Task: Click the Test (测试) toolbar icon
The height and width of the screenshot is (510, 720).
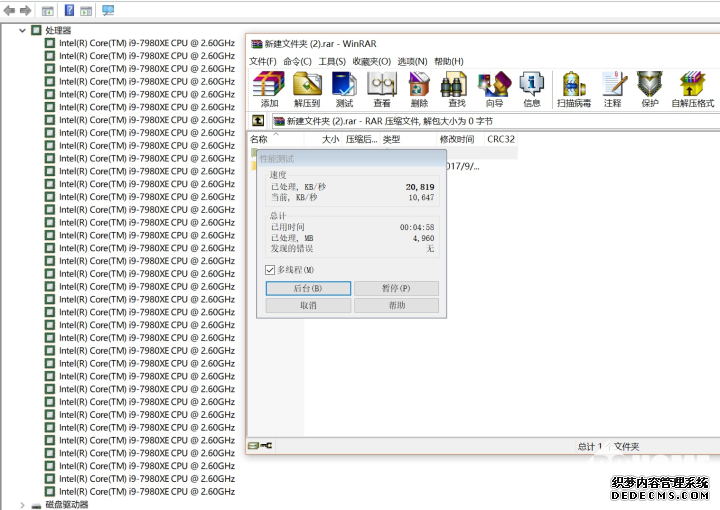Action: (344, 90)
